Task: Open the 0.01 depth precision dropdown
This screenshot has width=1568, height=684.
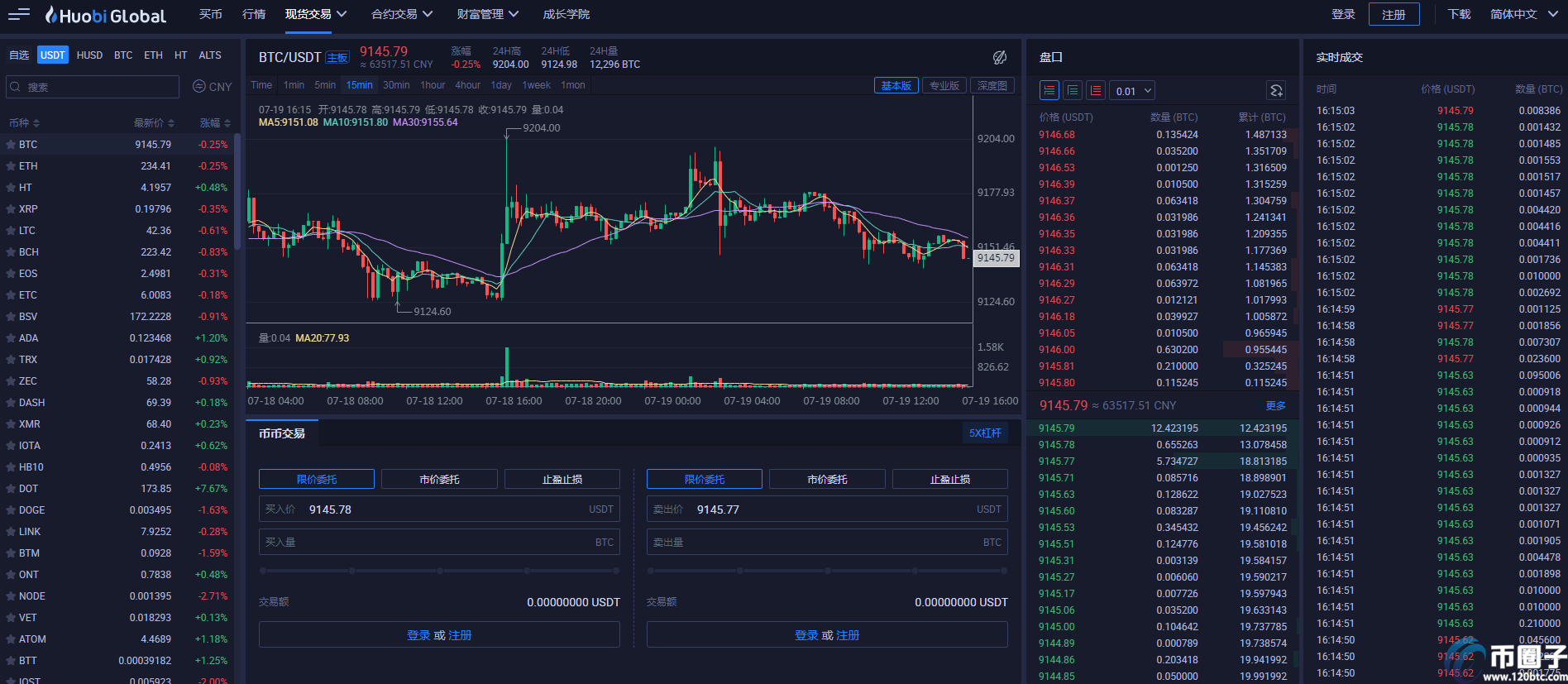Action: coord(1133,91)
